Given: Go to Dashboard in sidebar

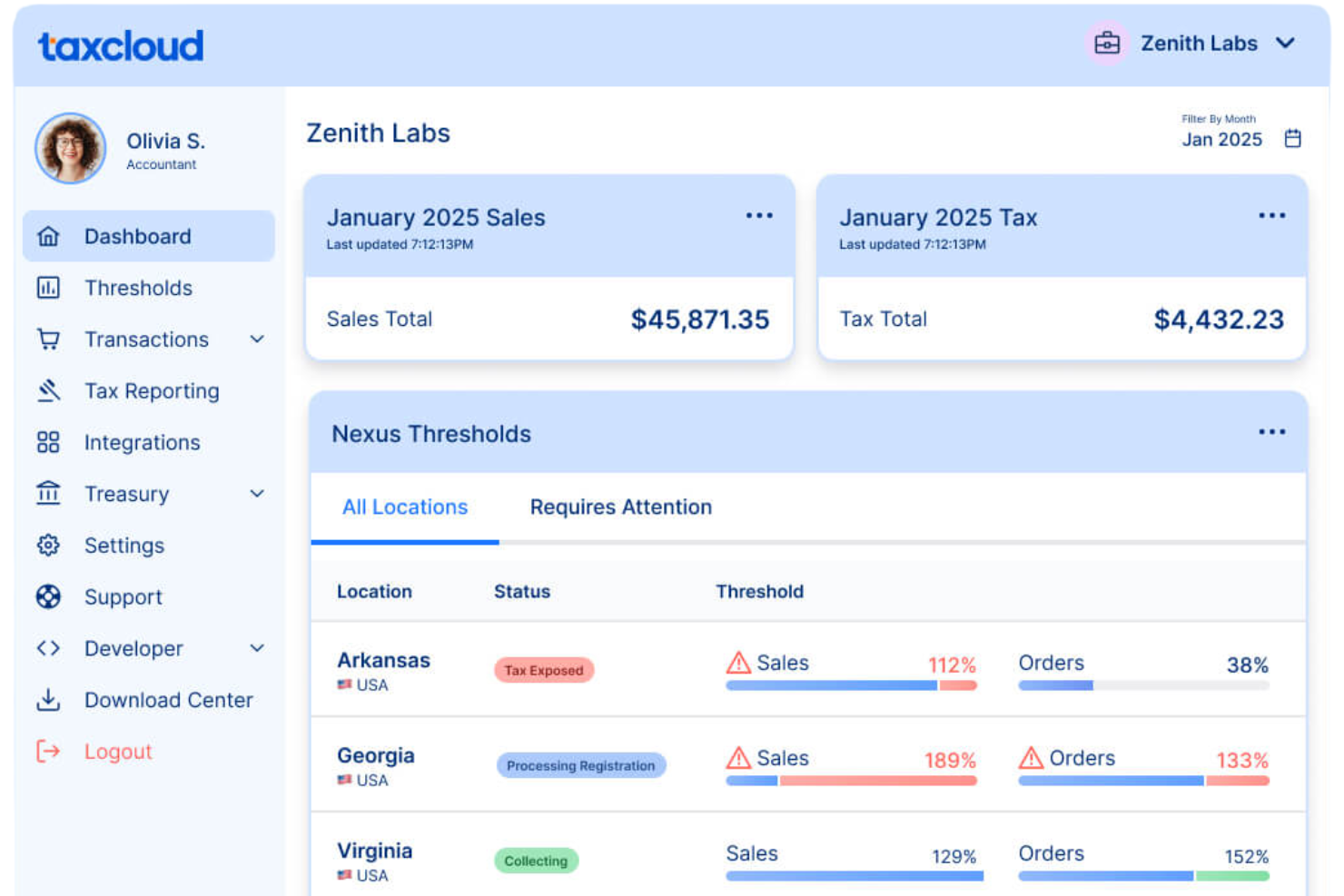Looking at the screenshot, I should pos(149,237).
